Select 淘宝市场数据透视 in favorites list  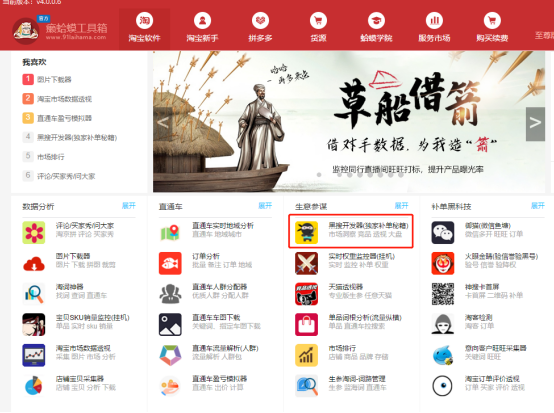click(64, 99)
